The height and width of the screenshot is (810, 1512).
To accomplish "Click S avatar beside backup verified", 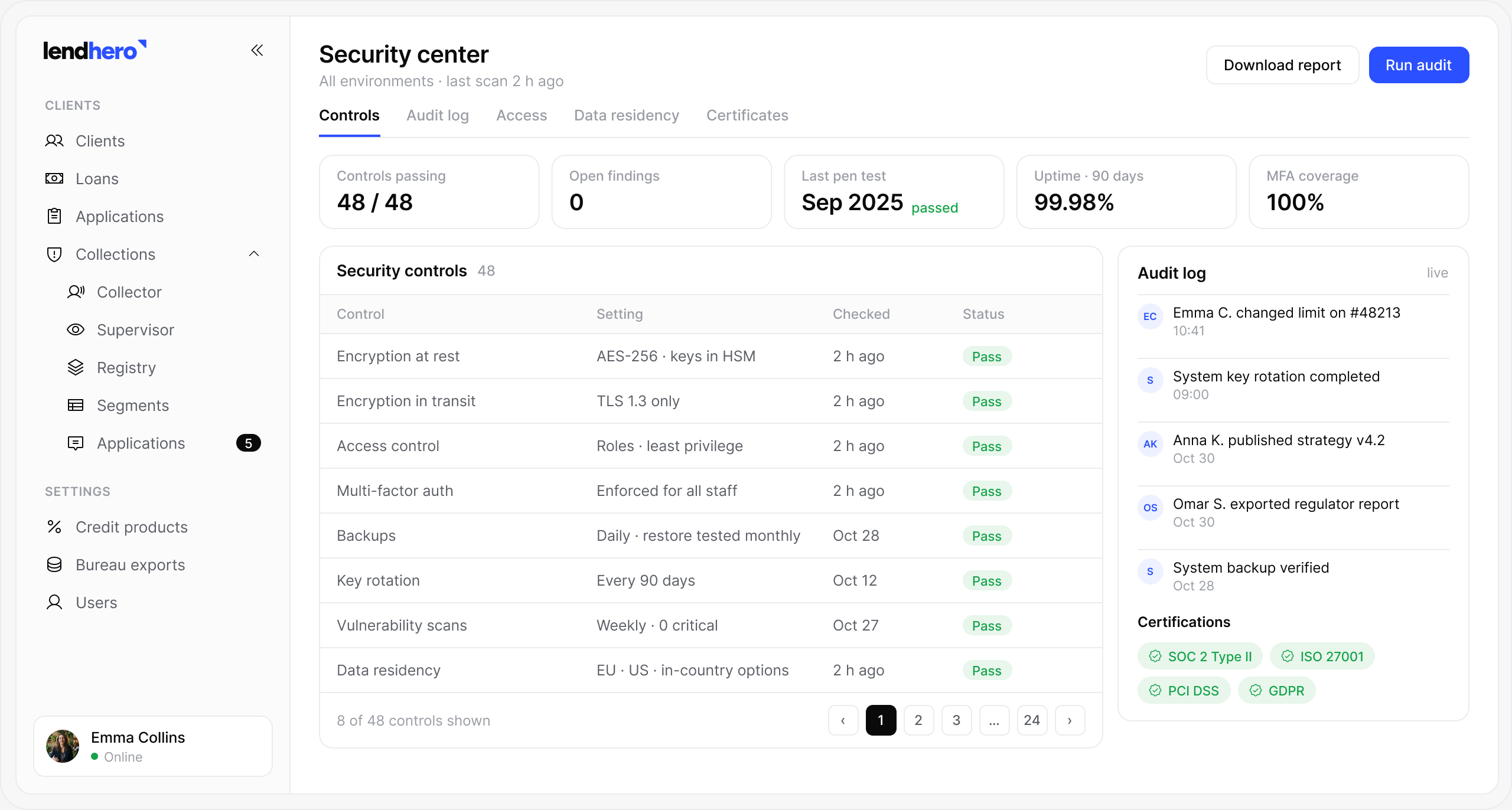I will (x=1150, y=571).
